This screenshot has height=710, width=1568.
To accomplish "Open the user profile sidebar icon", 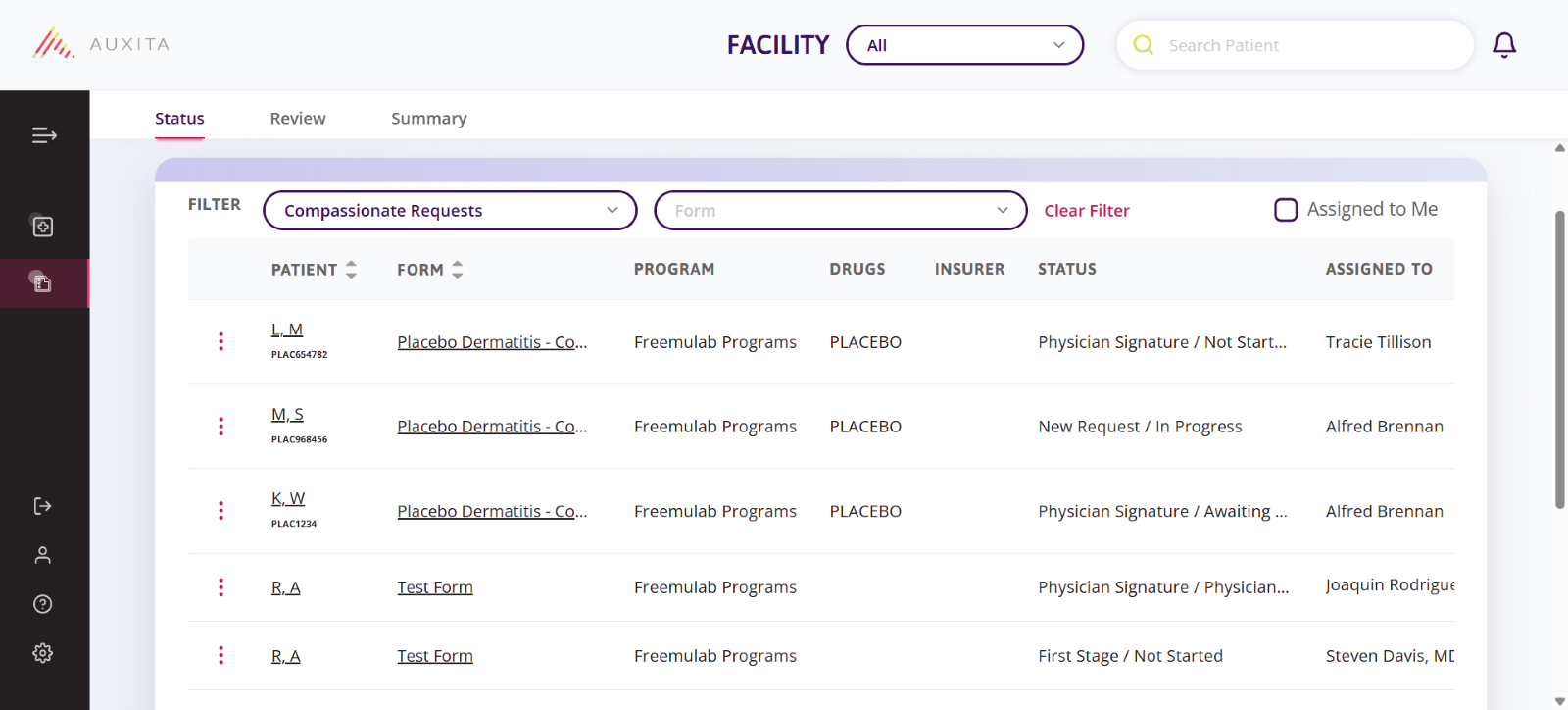I will pyautogui.click(x=42, y=555).
